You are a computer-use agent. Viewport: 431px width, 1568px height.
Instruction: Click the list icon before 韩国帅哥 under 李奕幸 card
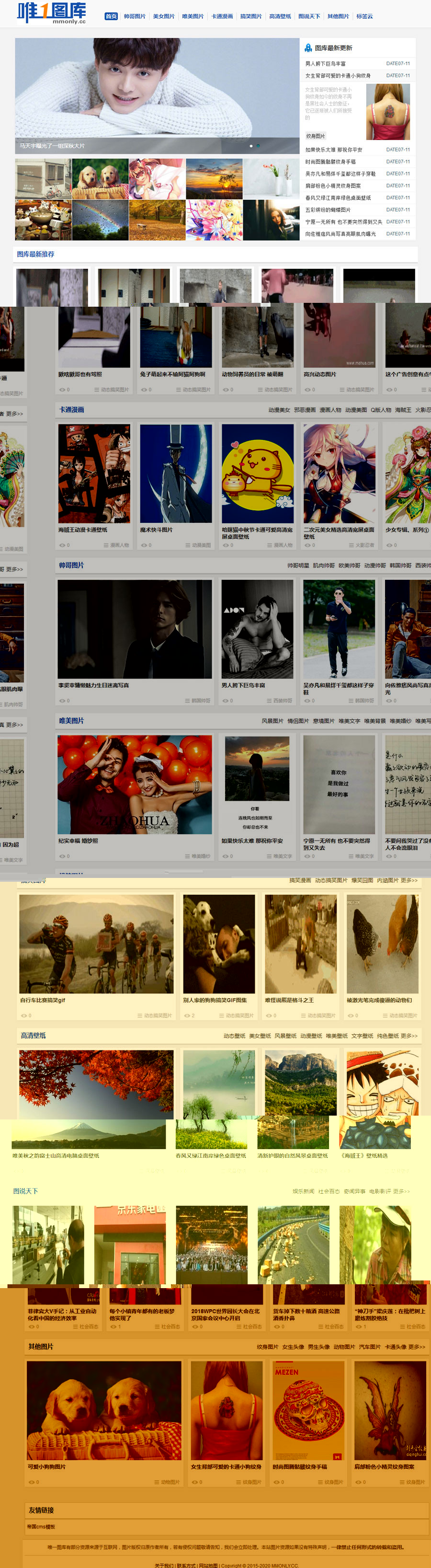click(187, 701)
